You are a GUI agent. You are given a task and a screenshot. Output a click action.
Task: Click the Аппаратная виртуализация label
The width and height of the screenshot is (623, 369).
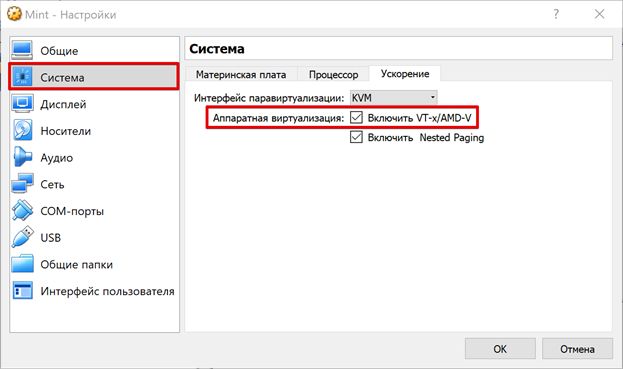coord(278,118)
